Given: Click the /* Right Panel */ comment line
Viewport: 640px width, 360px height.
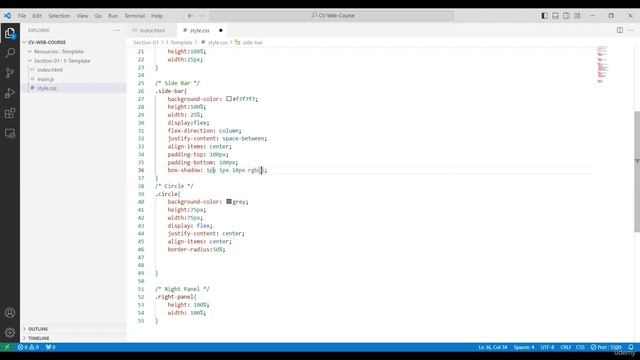Looking at the screenshot, I should click(182, 289).
